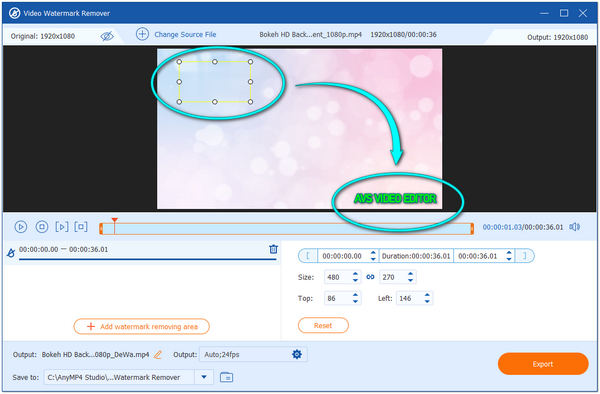Increase the Left position value

click(427, 295)
